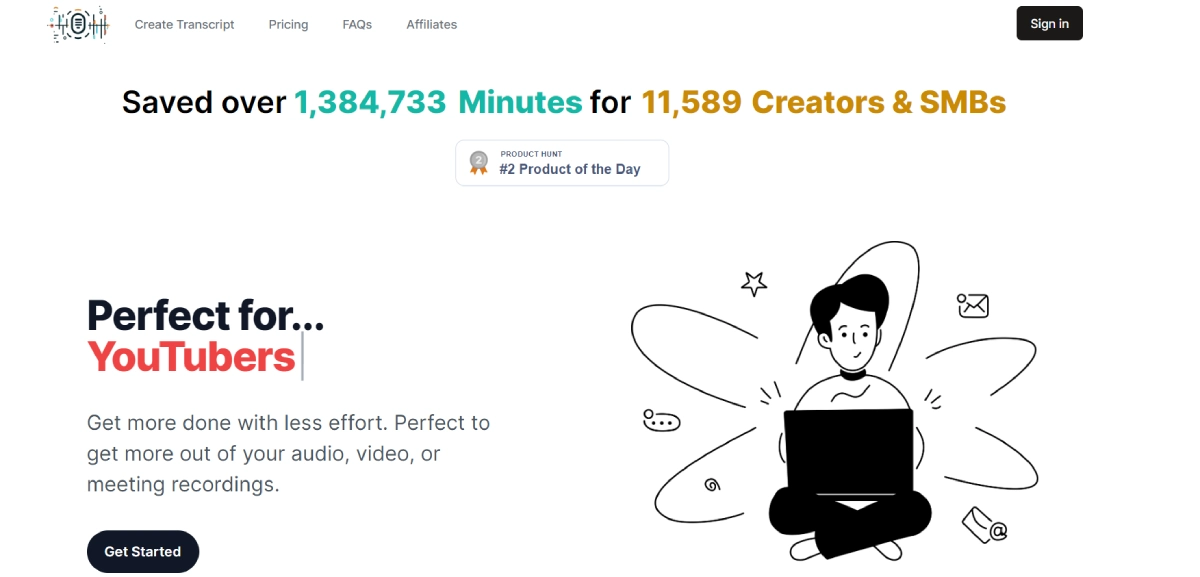Click the picture-envelope doodle icon

972,305
